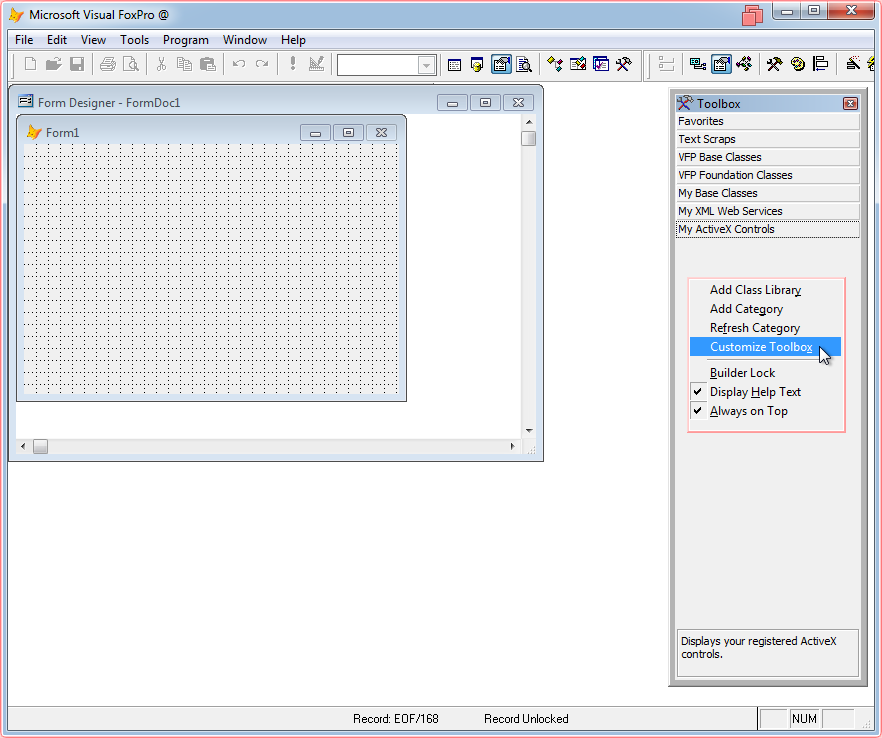
Task: Launch the Object Browser icon
Action: tap(578, 65)
